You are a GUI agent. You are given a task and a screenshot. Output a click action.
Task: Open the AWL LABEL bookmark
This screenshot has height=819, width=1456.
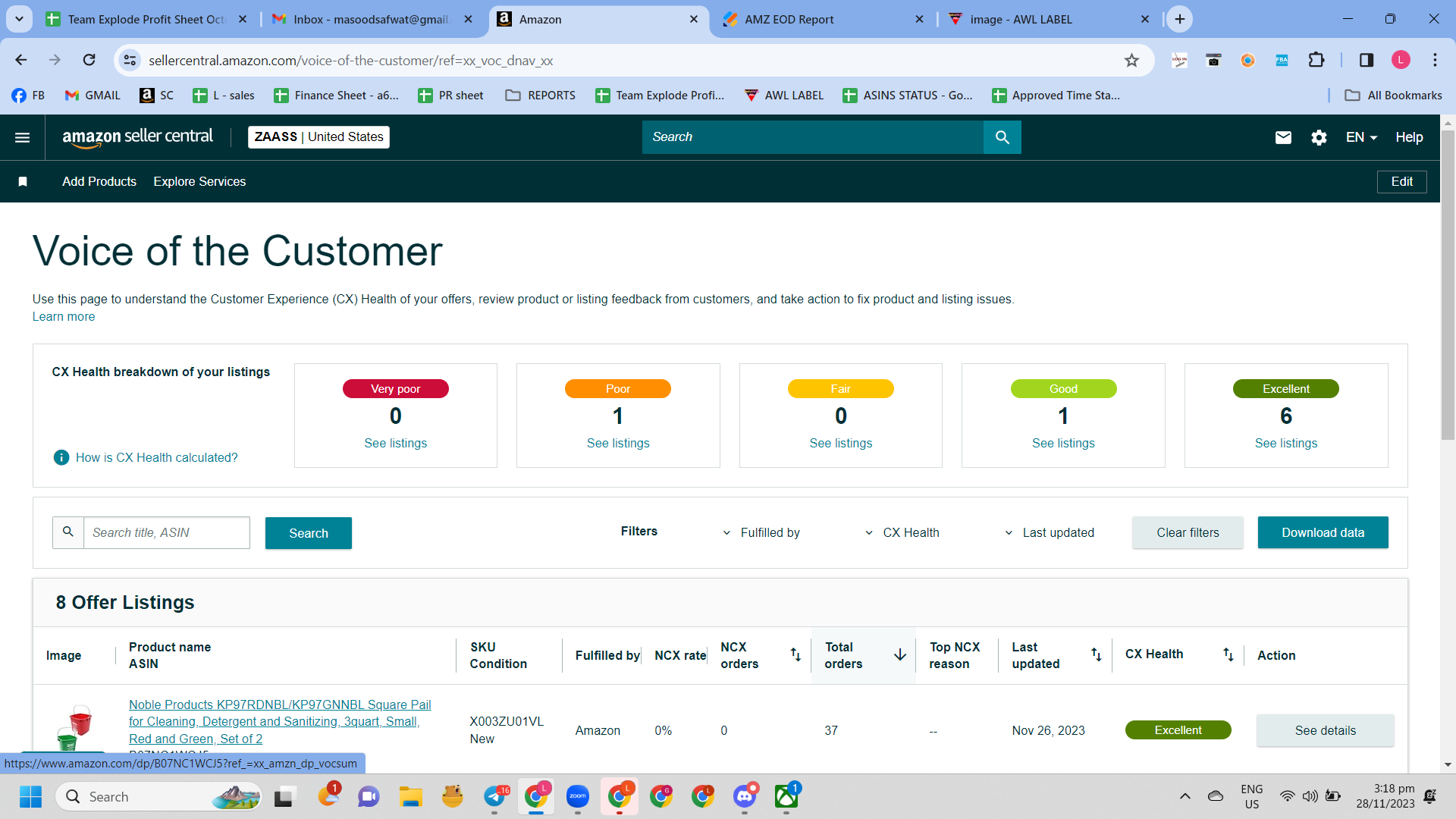coord(784,95)
